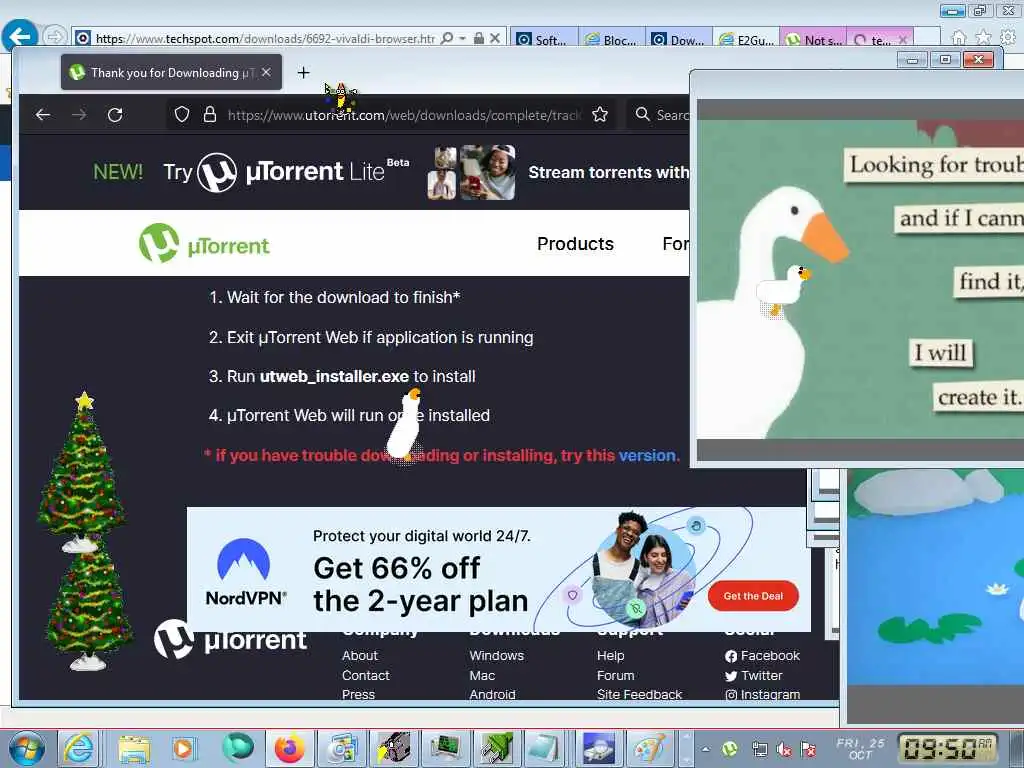
Task: Stop loading with Internet Explorer X button
Action: (495, 39)
